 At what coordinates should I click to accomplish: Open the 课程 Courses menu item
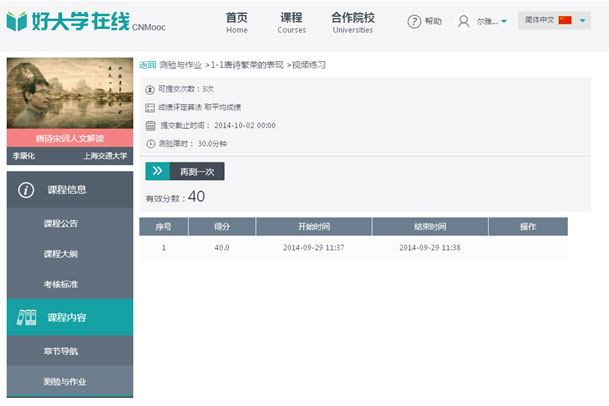point(291,23)
